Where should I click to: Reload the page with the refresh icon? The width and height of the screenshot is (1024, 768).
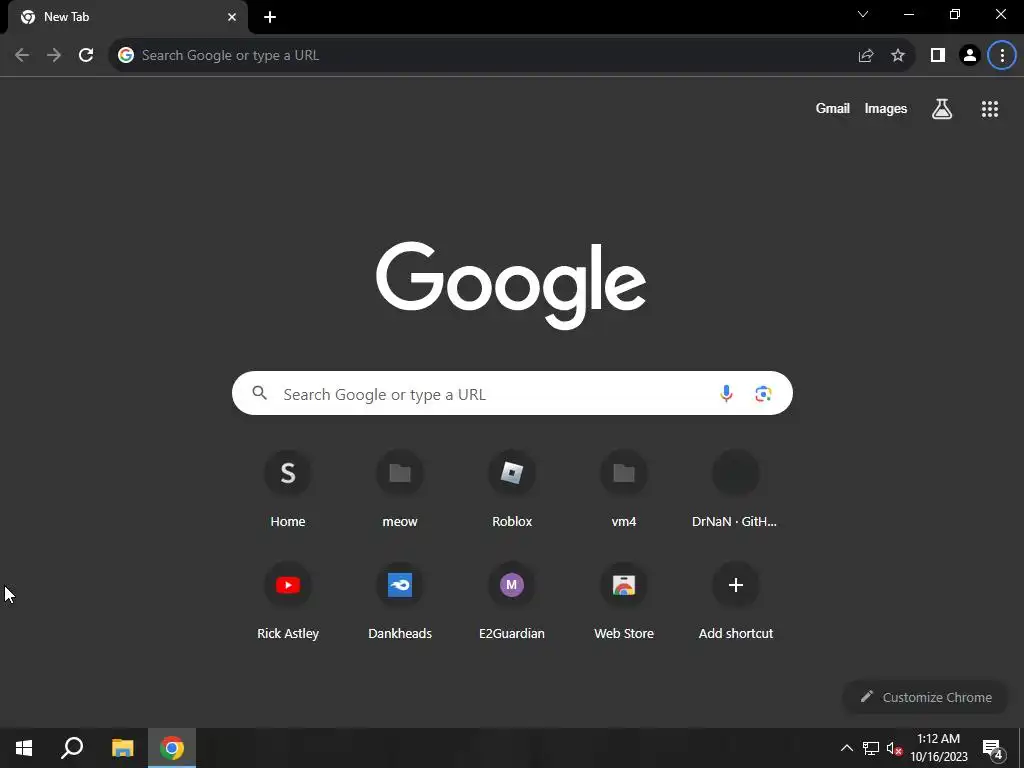pyautogui.click(x=86, y=56)
